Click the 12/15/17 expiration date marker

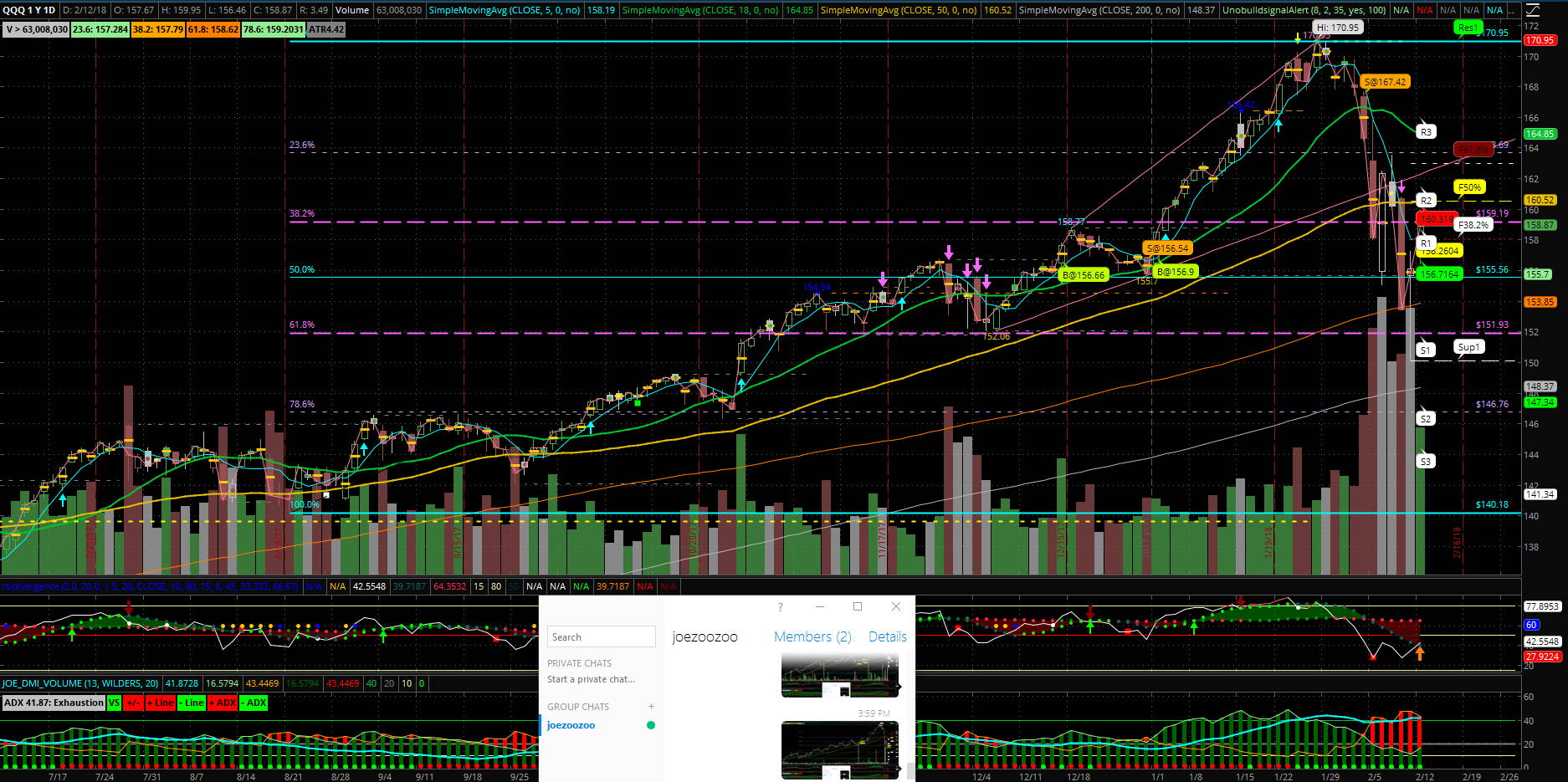pyautogui.click(x=1062, y=543)
